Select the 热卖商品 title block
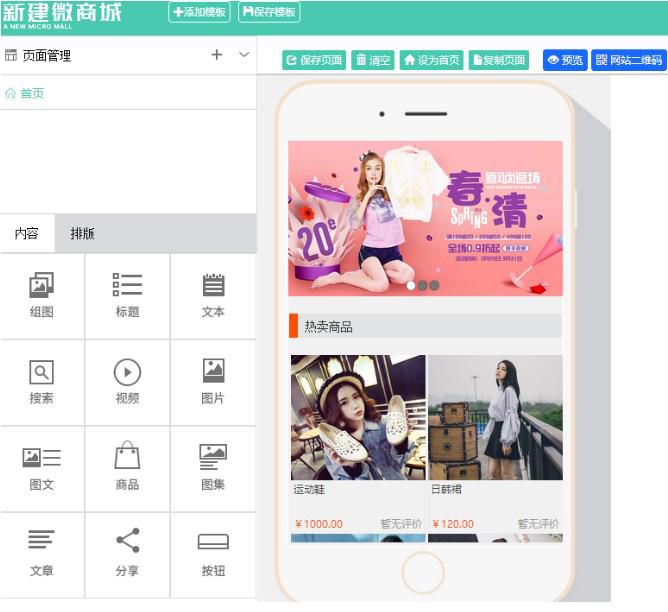The image size is (668, 612). [425, 326]
